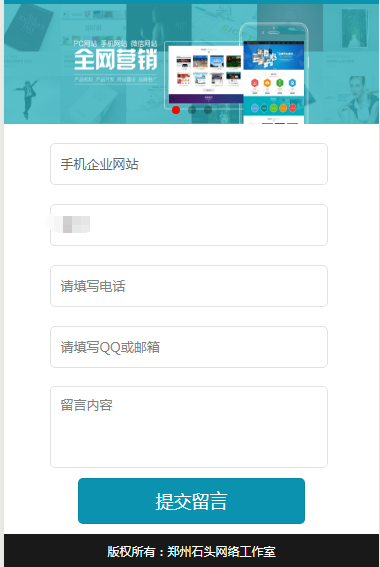The height and width of the screenshot is (567, 380).
Task: Focus the 手机企业网站 field
Action: (189, 164)
